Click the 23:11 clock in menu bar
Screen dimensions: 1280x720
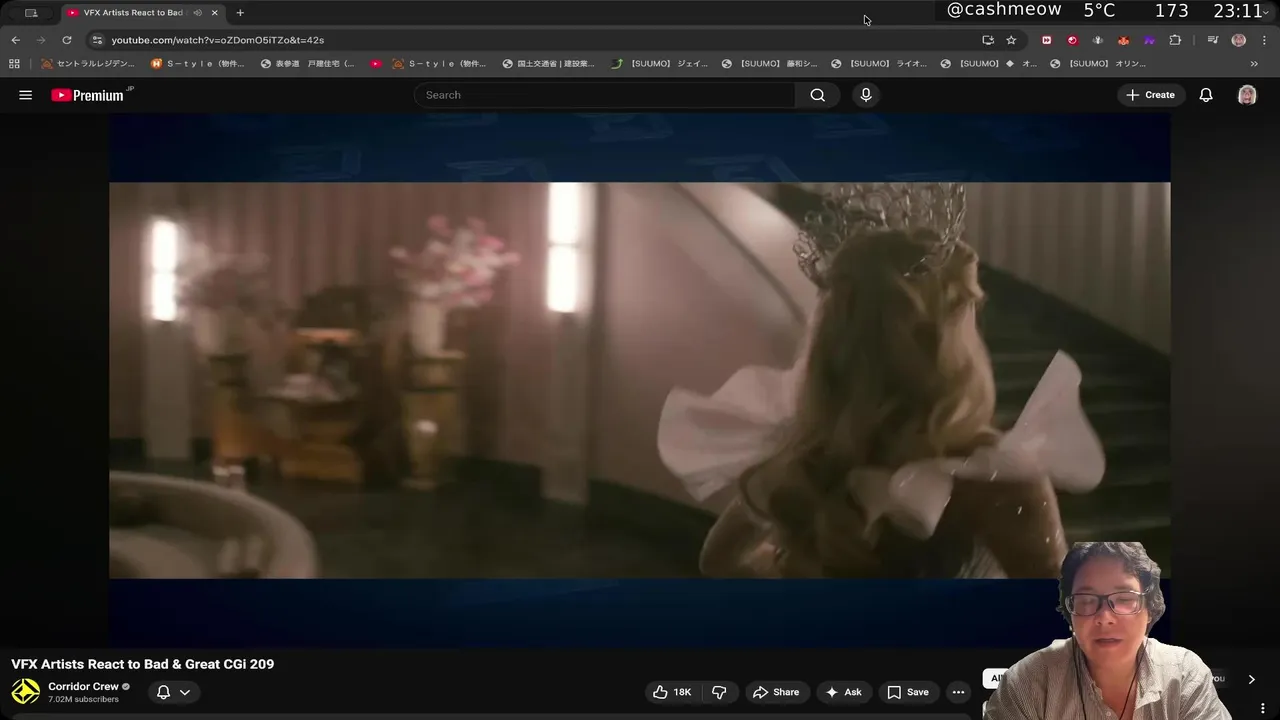coord(1237,11)
